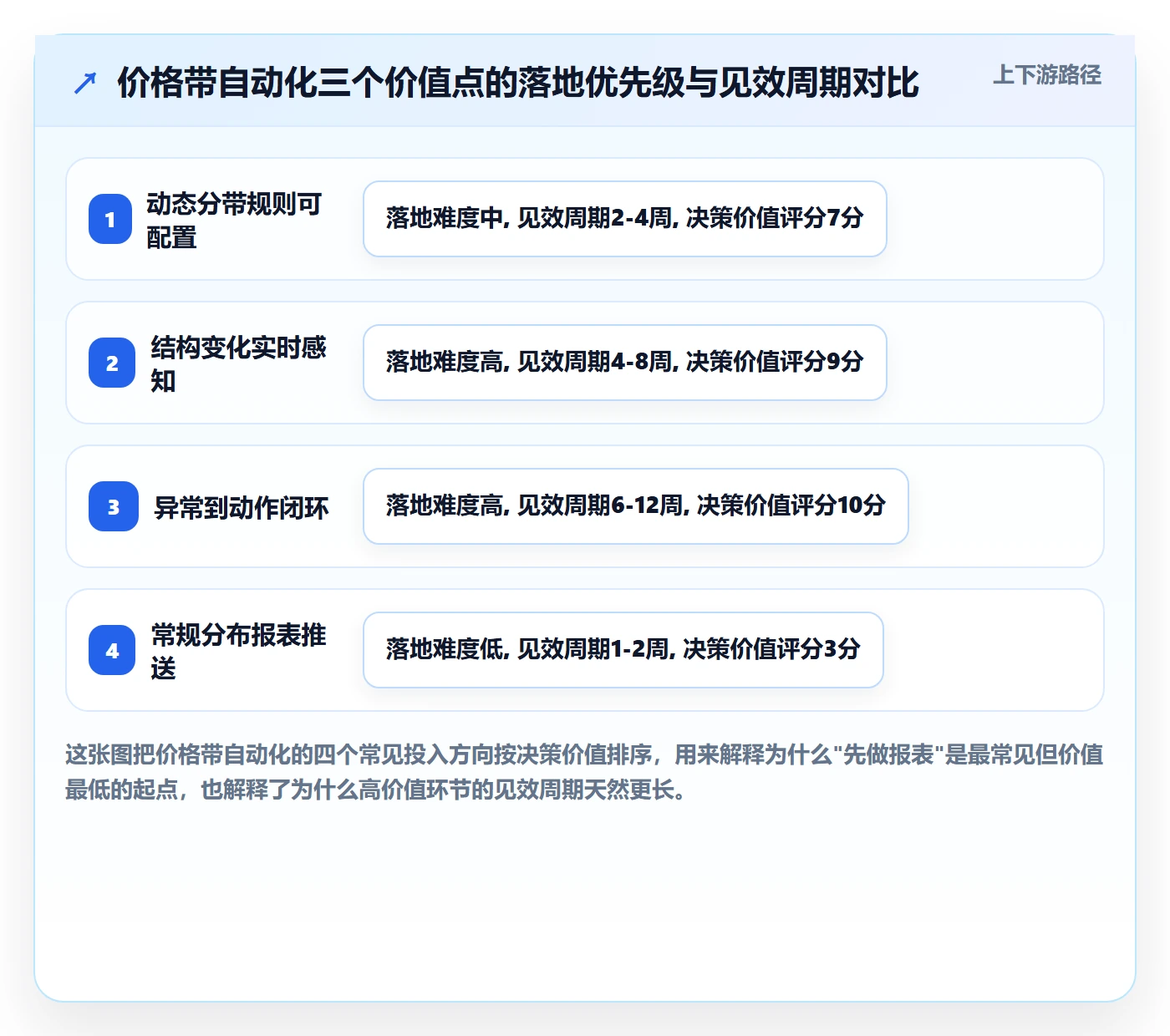Click the footnote paragraph starting with 这张图把价格带
Screen dimensions: 1170x1036
click(x=584, y=772)
